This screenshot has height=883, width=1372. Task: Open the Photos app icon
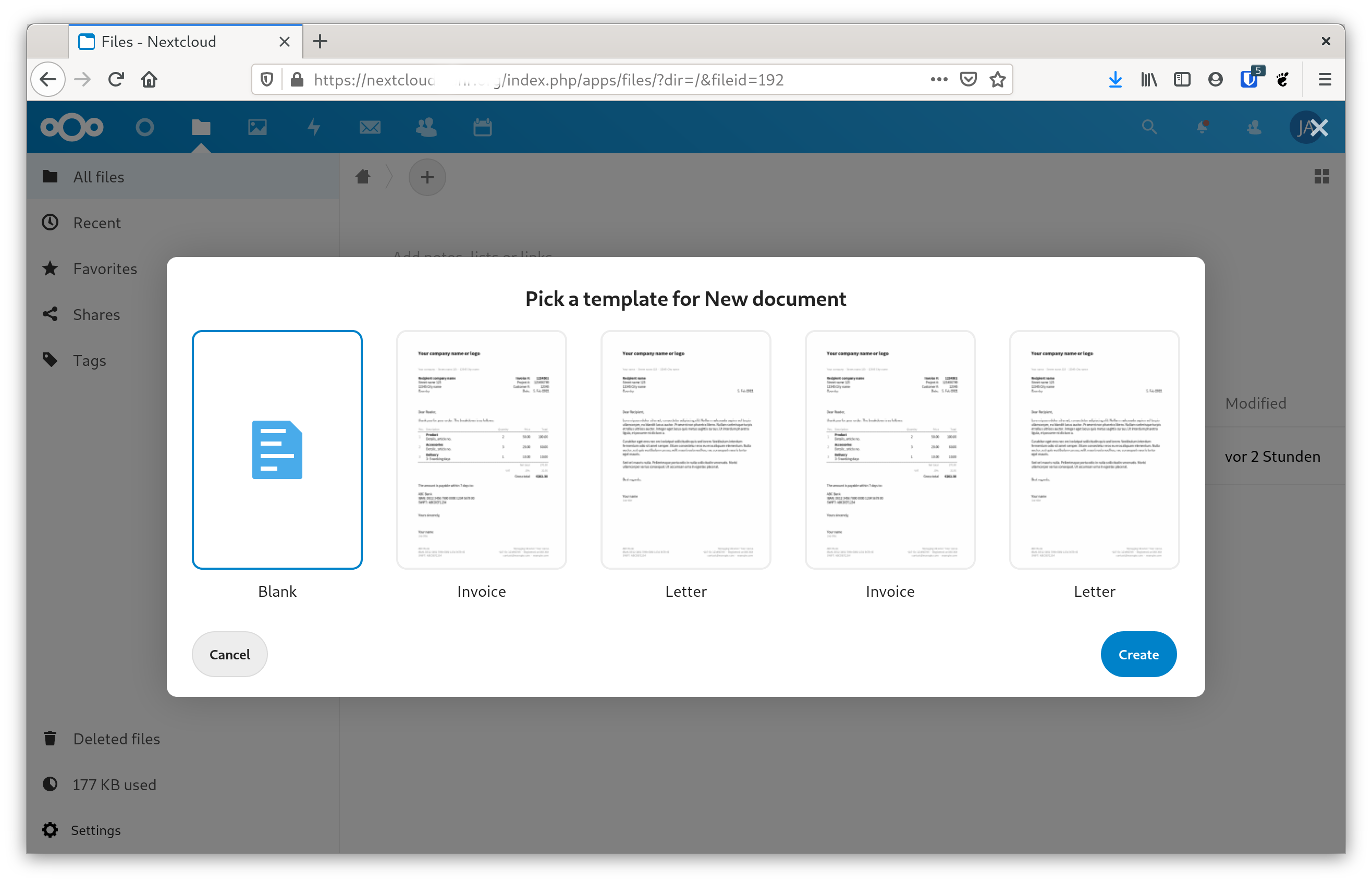tap(258, 127)
